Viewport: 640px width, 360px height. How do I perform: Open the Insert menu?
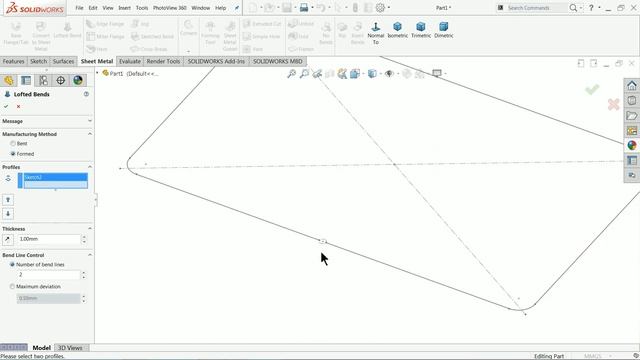pyautogui.click(x=124, y=8)
